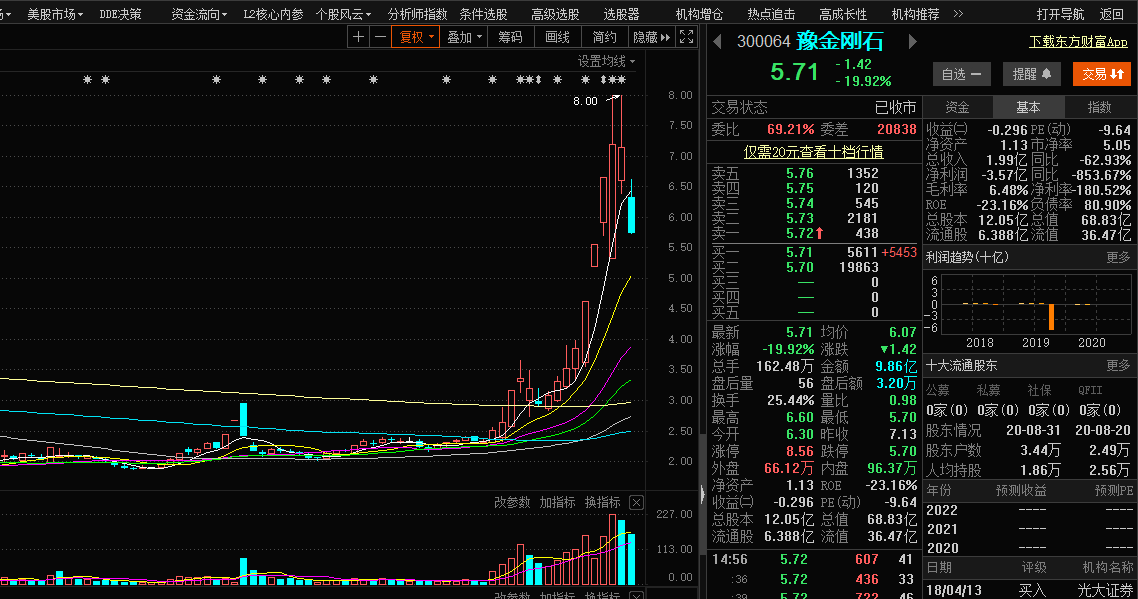Viewport: 1138px width, 599px height.
Task: Open 叠加 overlay dropdown
Action: coord(464,37)
